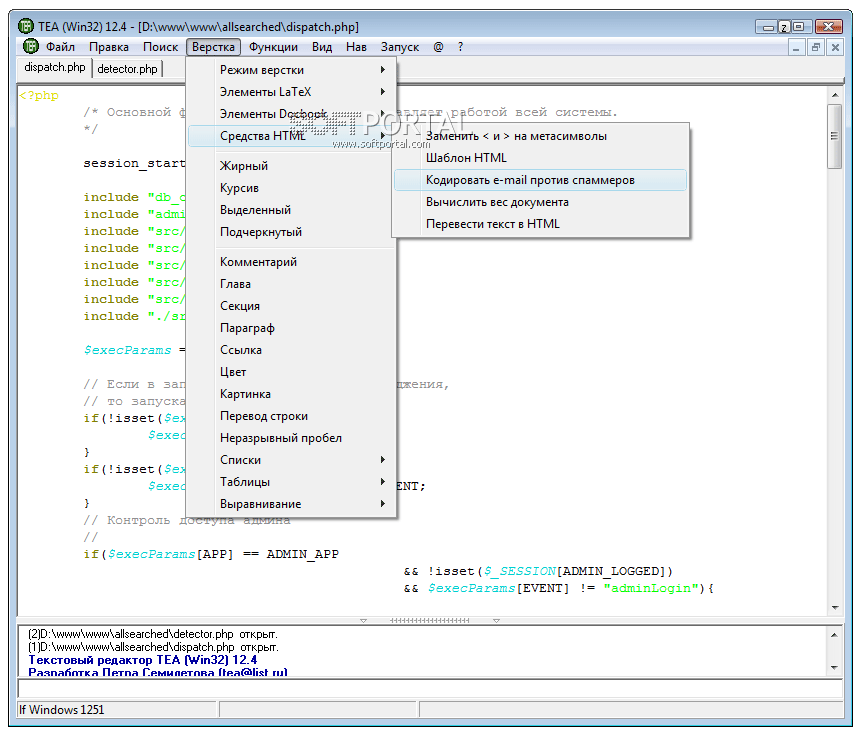Viewport: 857px width, 739px height.
Task: Expand the Выравнивание submenu
Action: pos(292,504)
